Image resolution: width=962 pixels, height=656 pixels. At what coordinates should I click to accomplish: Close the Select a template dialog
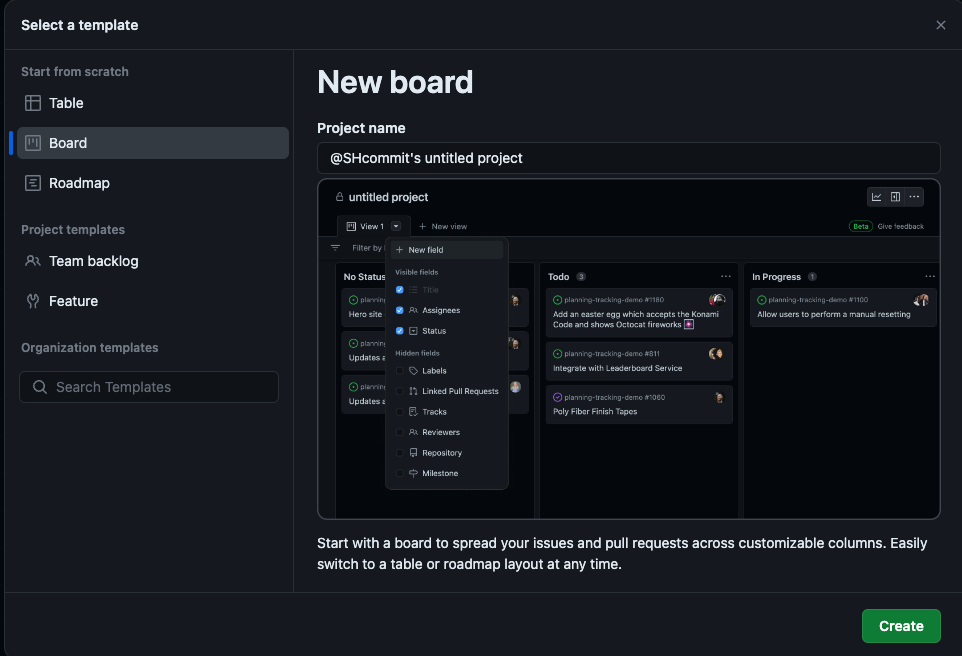[x=941, y=25]
